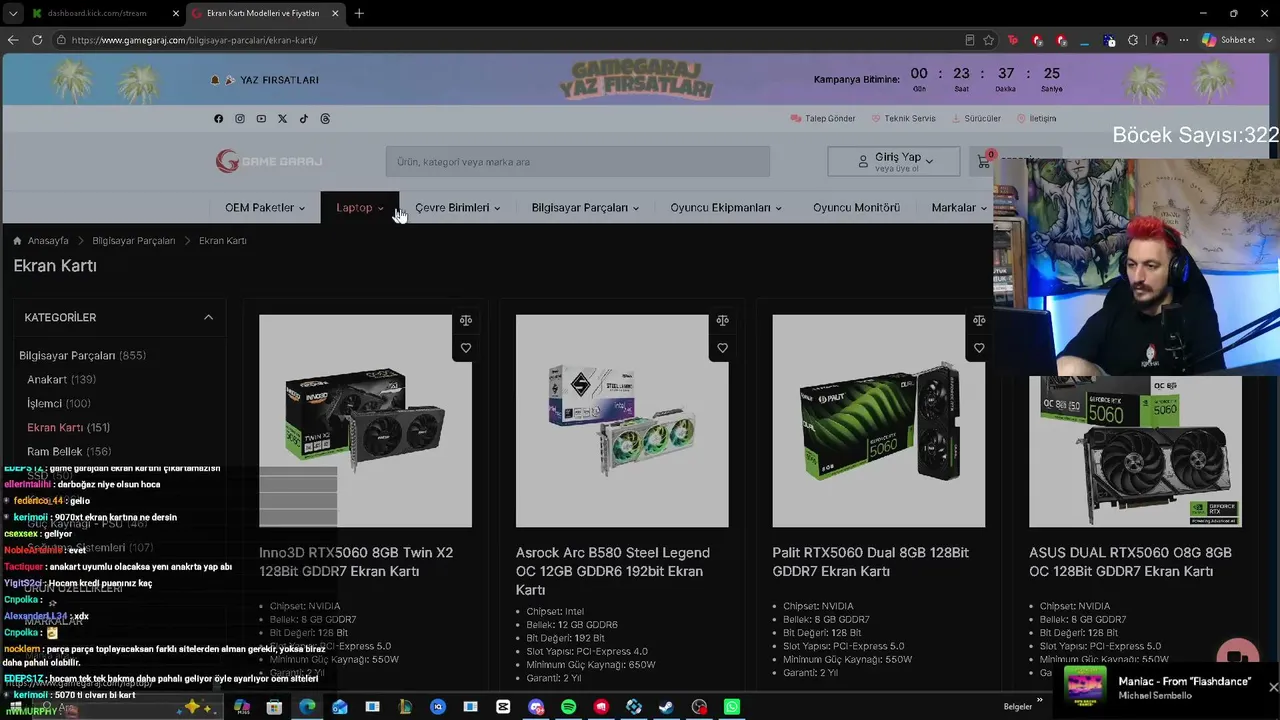Open Steam from the taskbar
Viewport: 1280px width, 720px height.
click(x=666, y=707)
